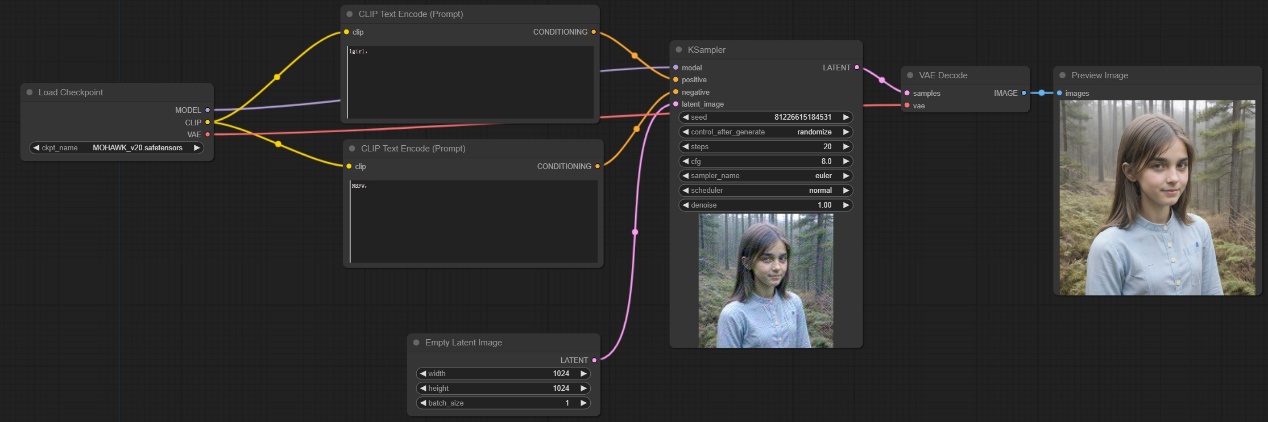Increase steps using its right arrow
Viewport: 1268px width, 422px height.
(x=846, y=146)
